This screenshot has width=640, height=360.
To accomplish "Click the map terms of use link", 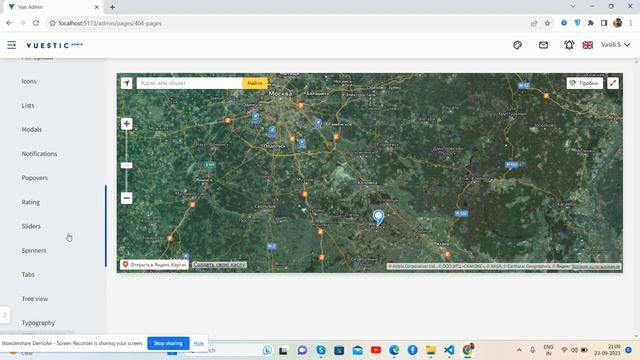I will pos(596,266).
